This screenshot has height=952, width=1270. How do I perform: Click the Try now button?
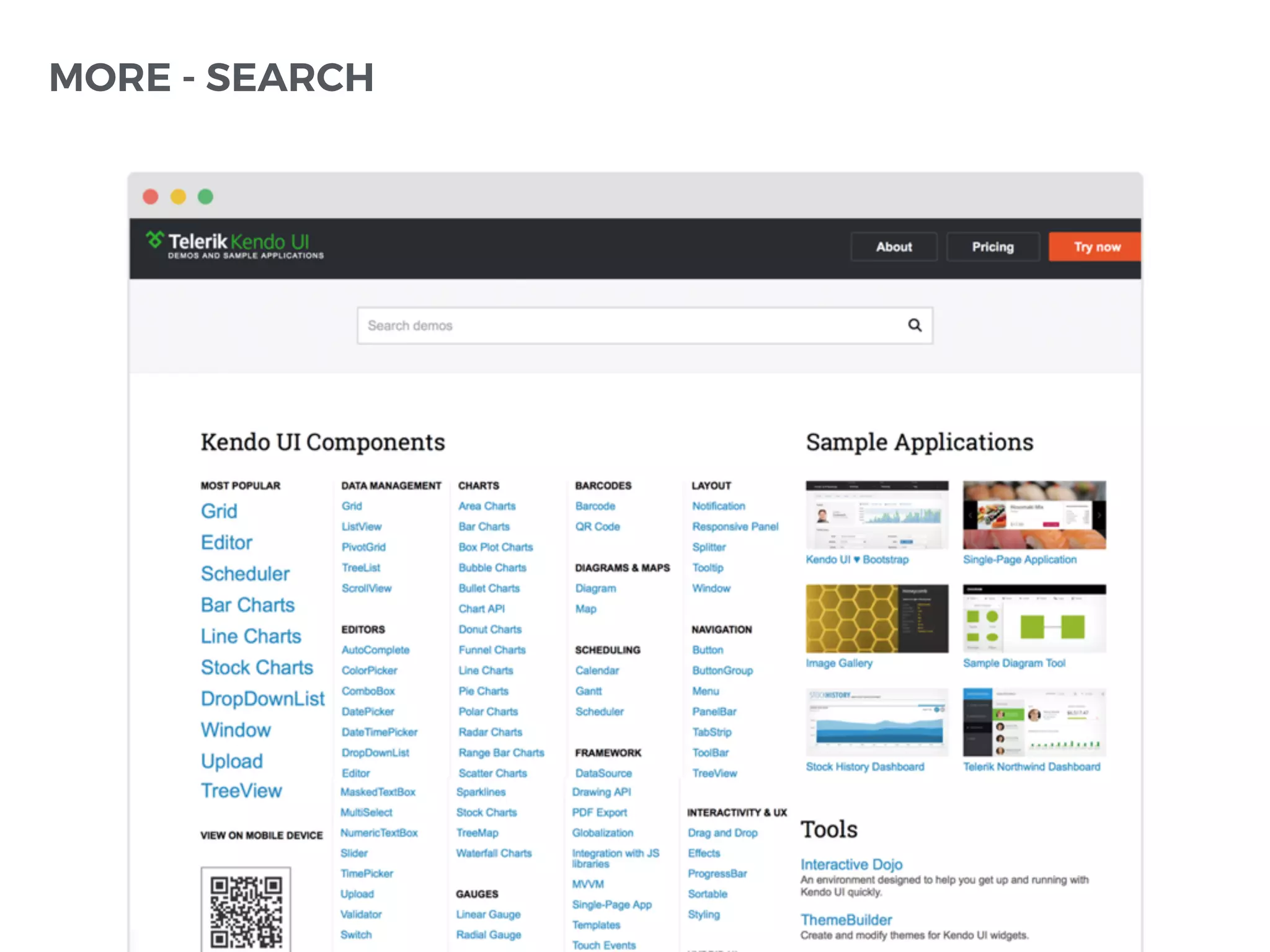point(1095,247)
